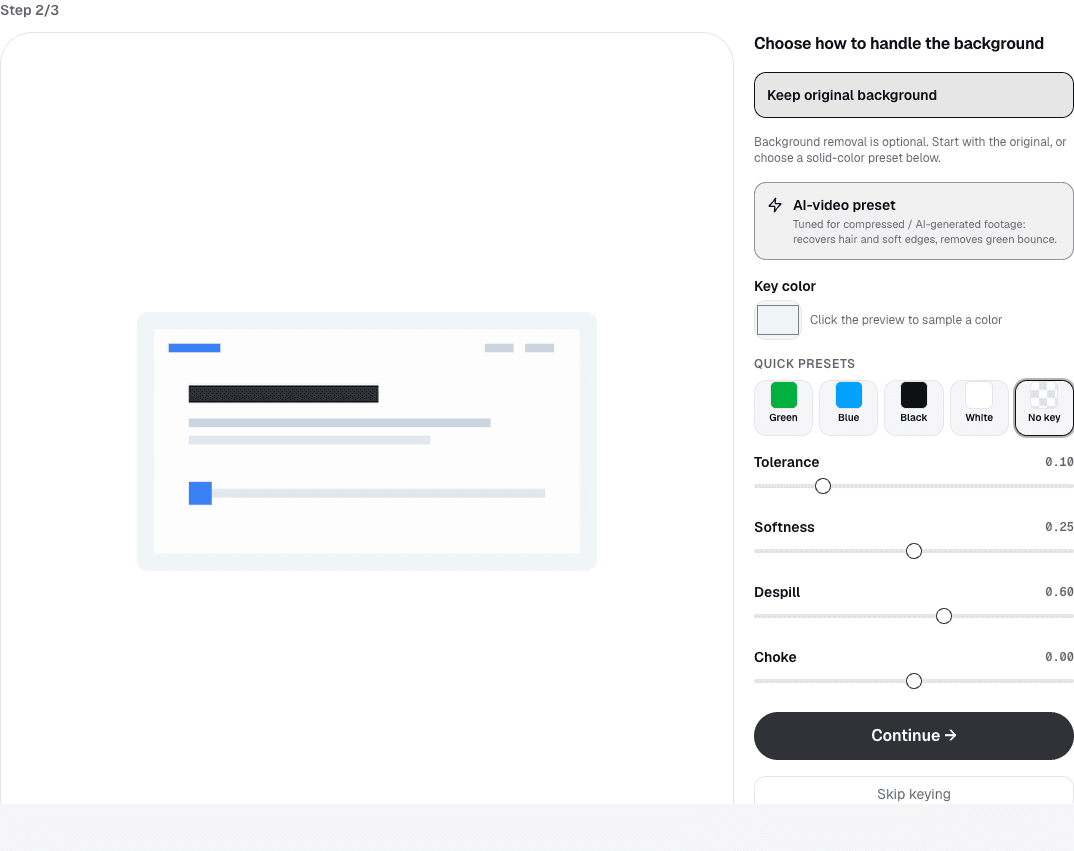Select the Black quick preset swatch
This screenshot has width=1074, height=851.
click(x=913, y=408)
